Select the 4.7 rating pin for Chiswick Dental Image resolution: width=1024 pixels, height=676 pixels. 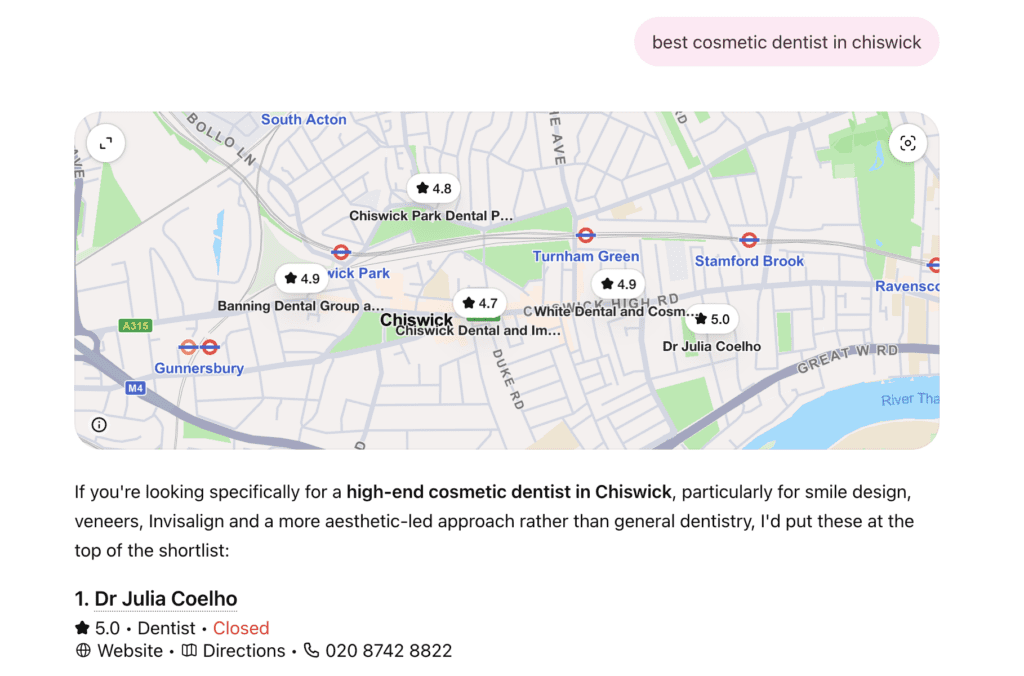tap(480, 303)
